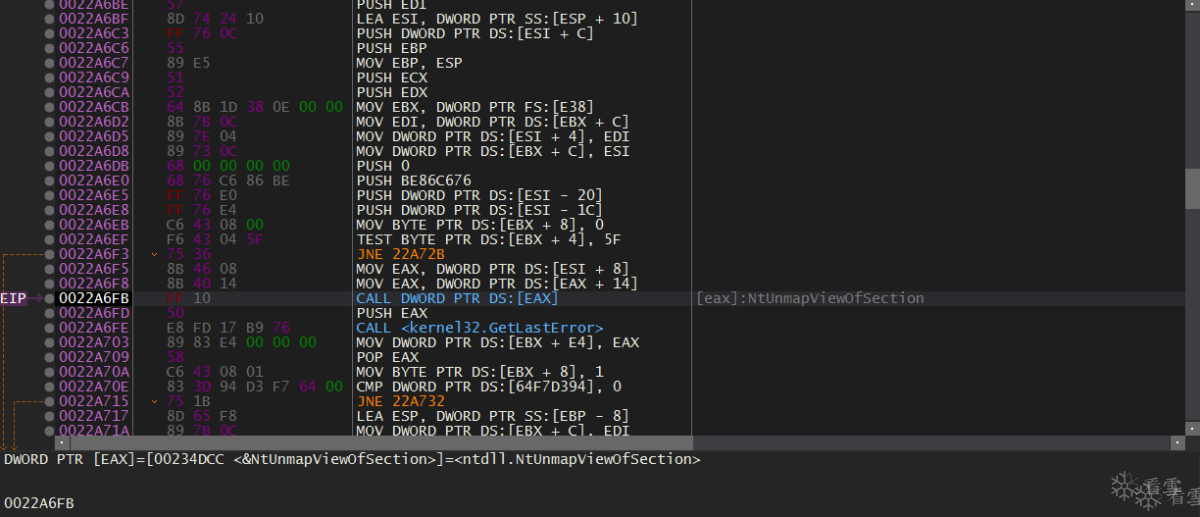Click the info line showing ntdll.NtUnmapViewOfSection
1200x517 pixels.
coord(352,460)
